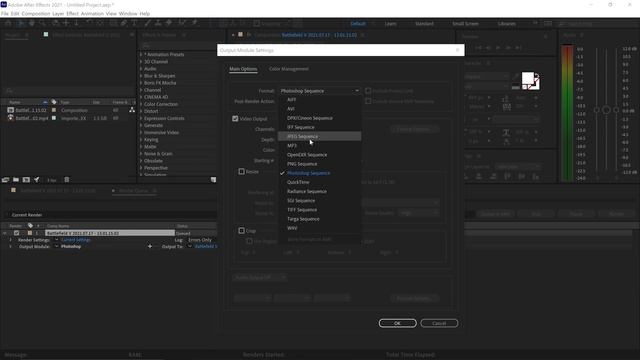The height and width of the screenshot is (360, 640).
Task: Click Cancel in Output Module Settings
Action: coord(439,323)
